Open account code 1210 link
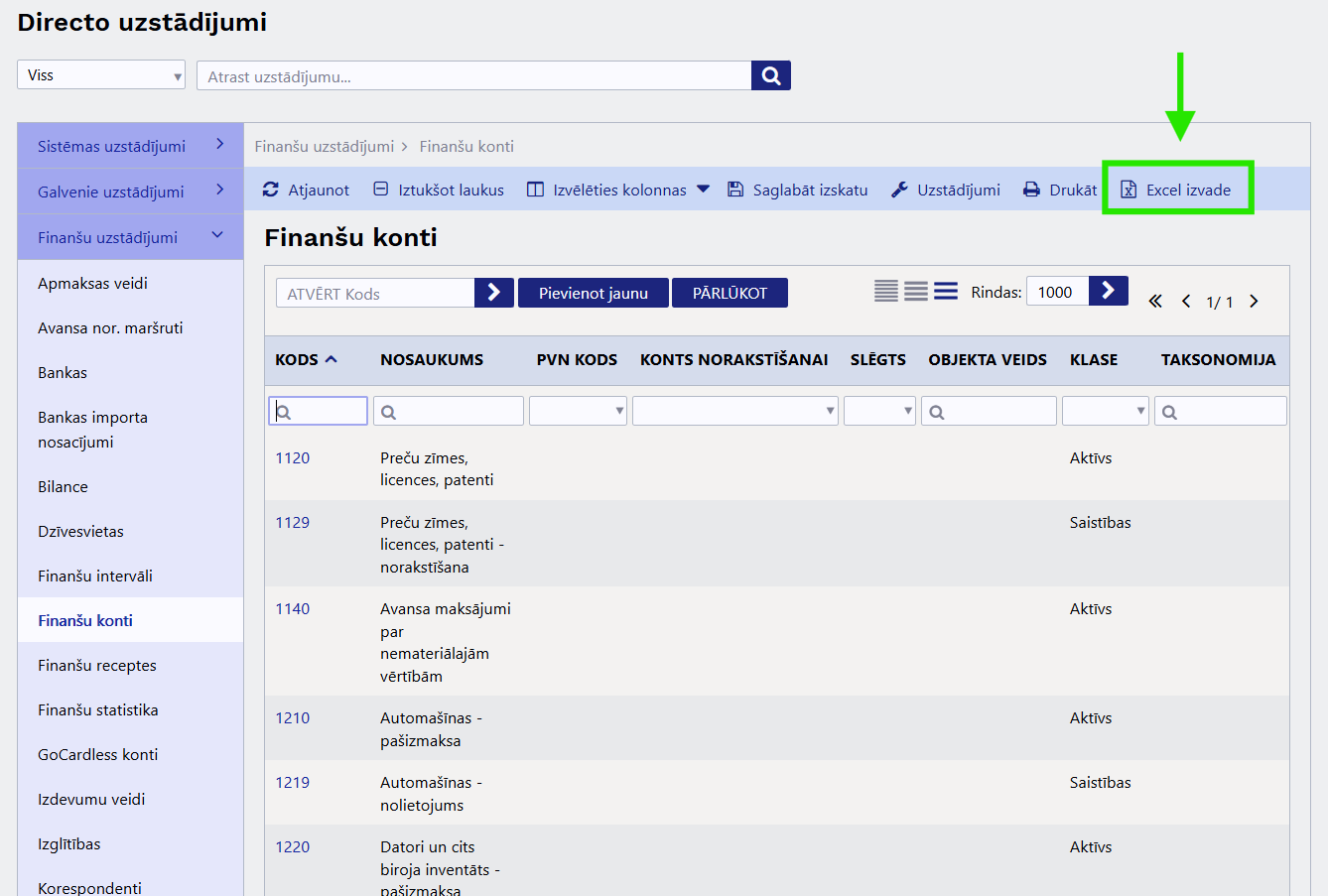1328x896 pixels. point(293,717)
